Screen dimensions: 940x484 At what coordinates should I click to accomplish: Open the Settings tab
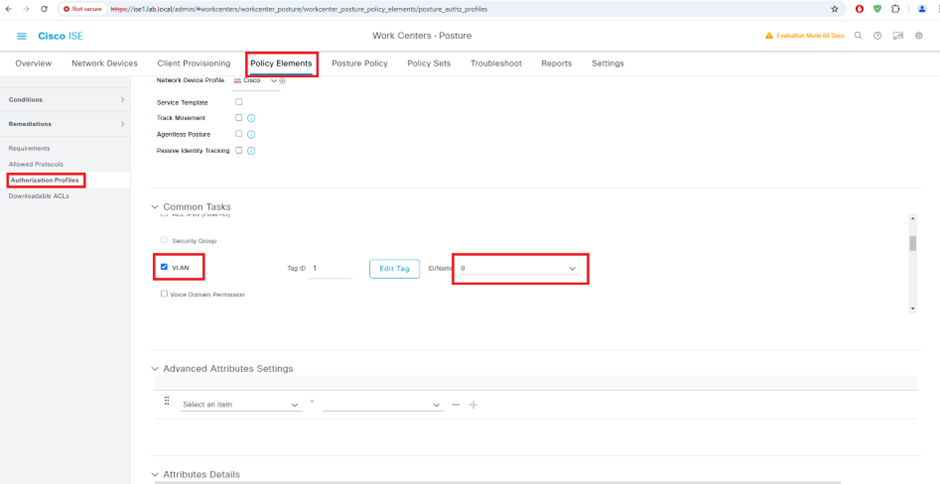click(x=608, y=64)
